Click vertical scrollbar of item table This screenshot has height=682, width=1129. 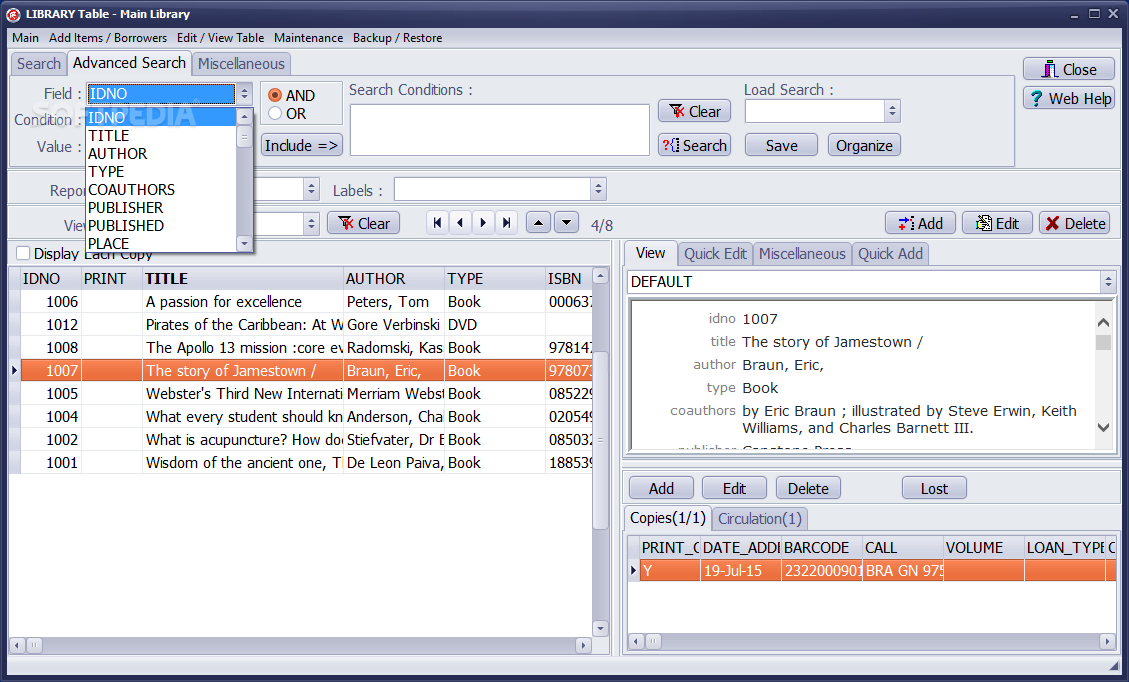click(x=601, y=452)
